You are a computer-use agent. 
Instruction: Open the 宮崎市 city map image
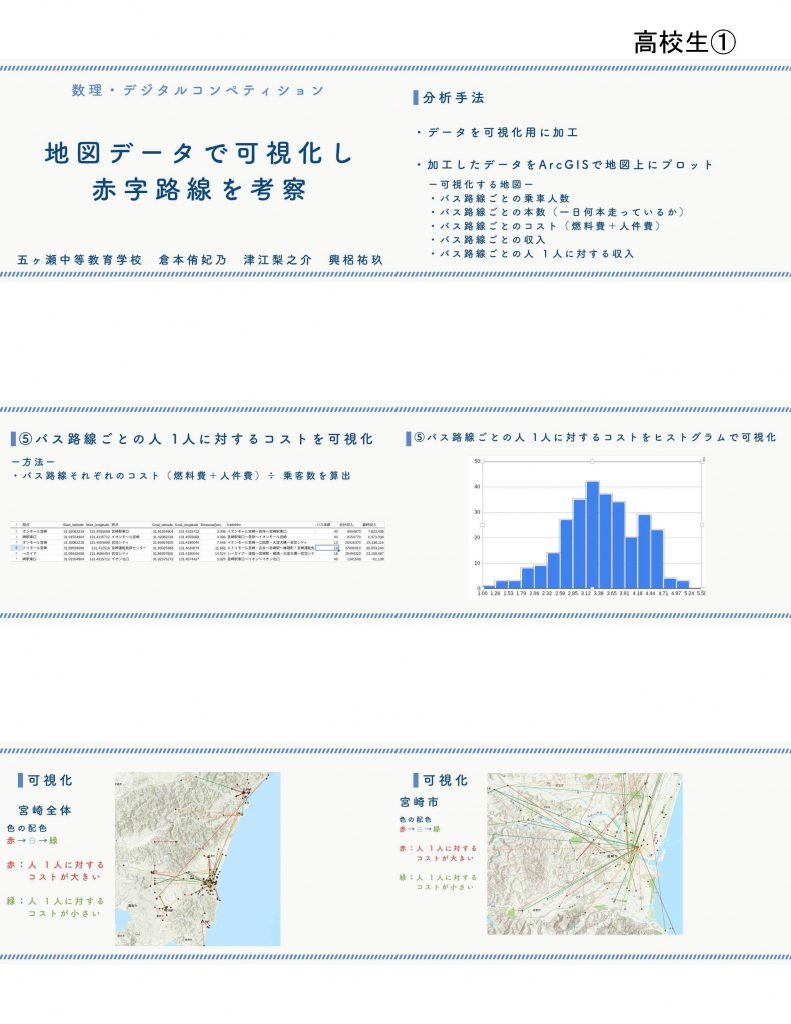pos(584,853)
